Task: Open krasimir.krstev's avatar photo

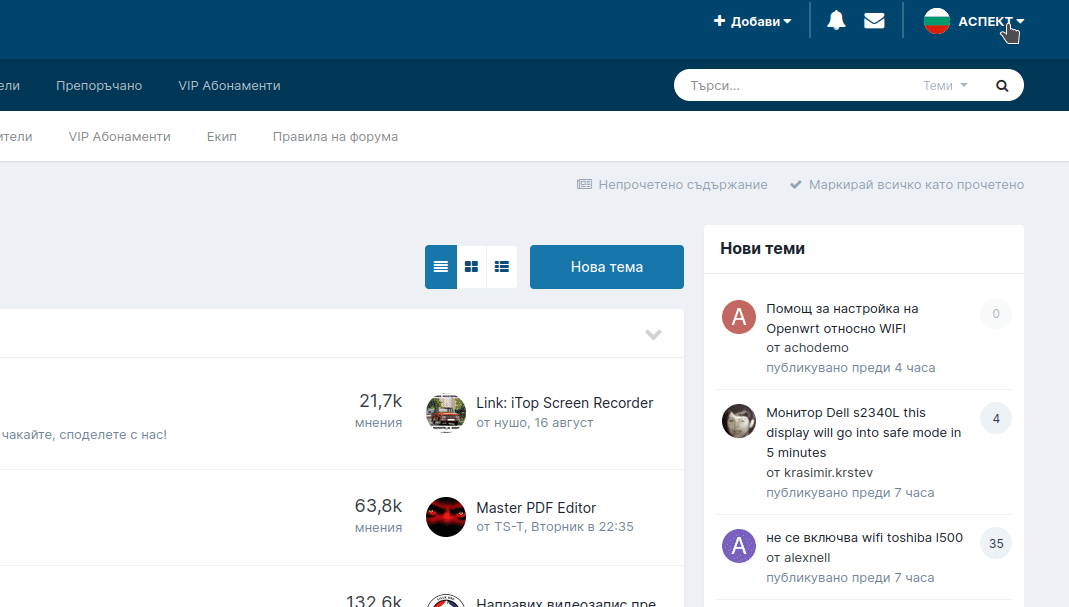Action: 739,421
